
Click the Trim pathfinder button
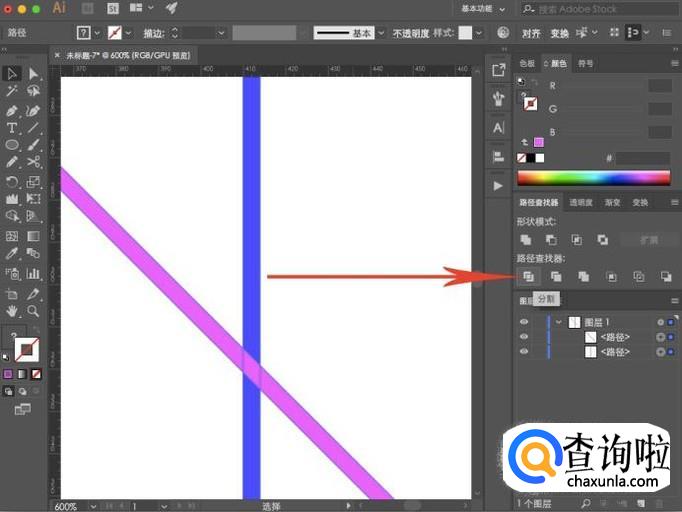pos(556,277)
